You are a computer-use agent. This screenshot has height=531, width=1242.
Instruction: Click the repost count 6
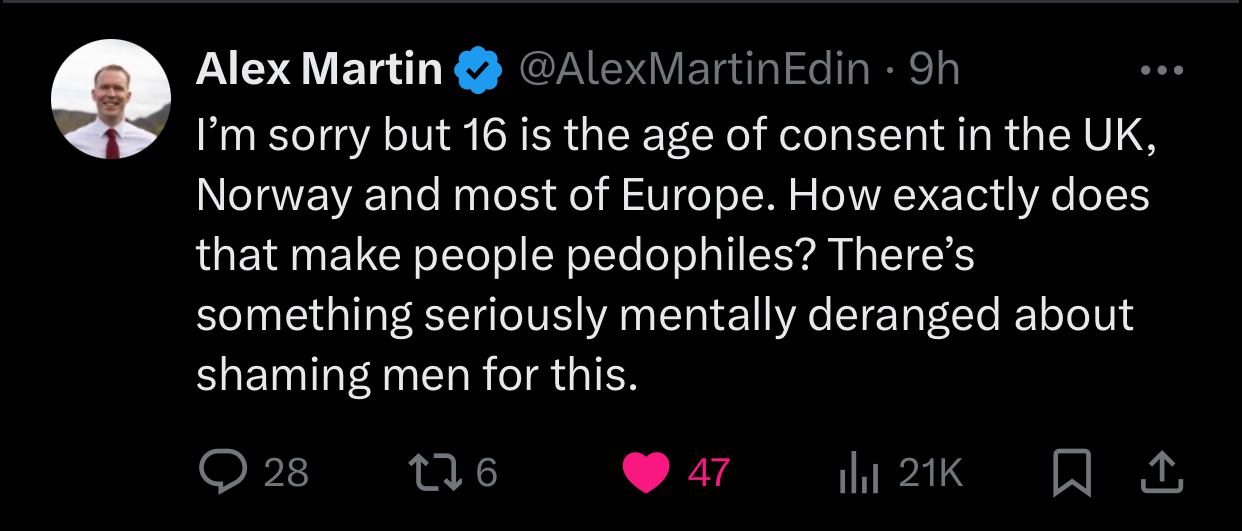(486, 473)
